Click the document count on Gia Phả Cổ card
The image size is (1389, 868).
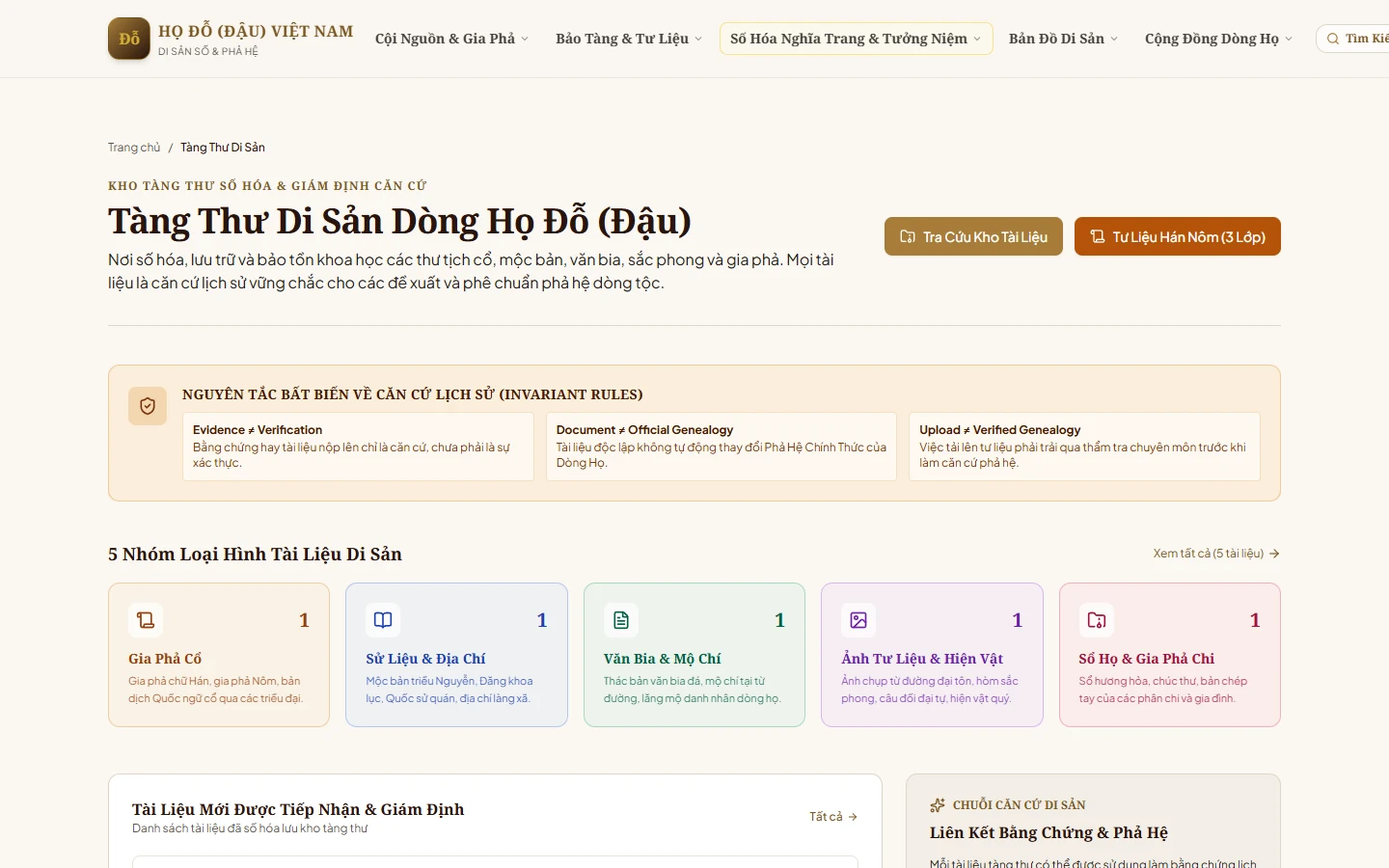tap(304, 620)
